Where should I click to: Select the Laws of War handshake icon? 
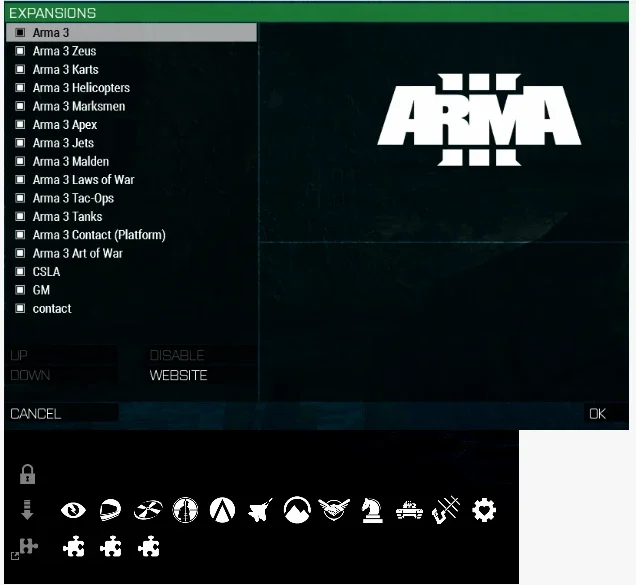[x=334, y=509]
